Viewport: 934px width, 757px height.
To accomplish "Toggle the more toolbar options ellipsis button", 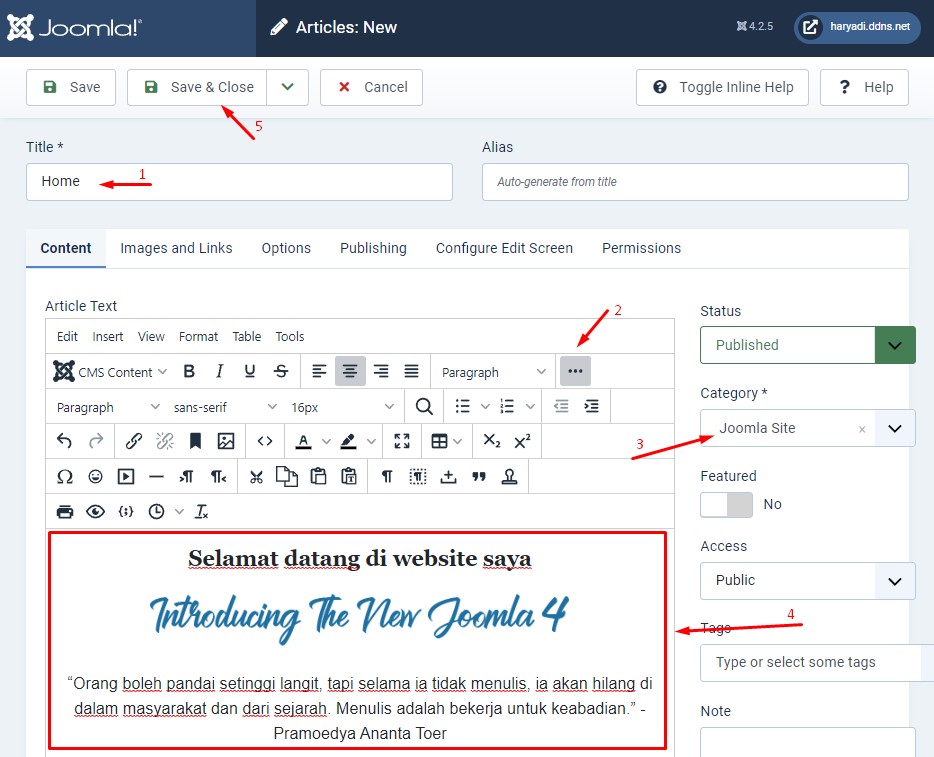I will (x=575, y=371).
